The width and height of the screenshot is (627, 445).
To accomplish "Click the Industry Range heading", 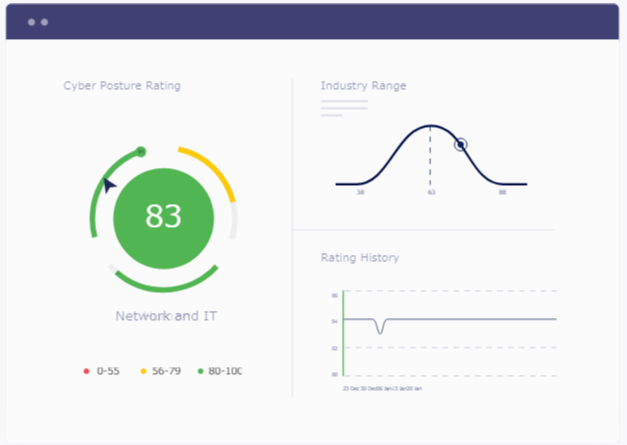I will (363, 86).
